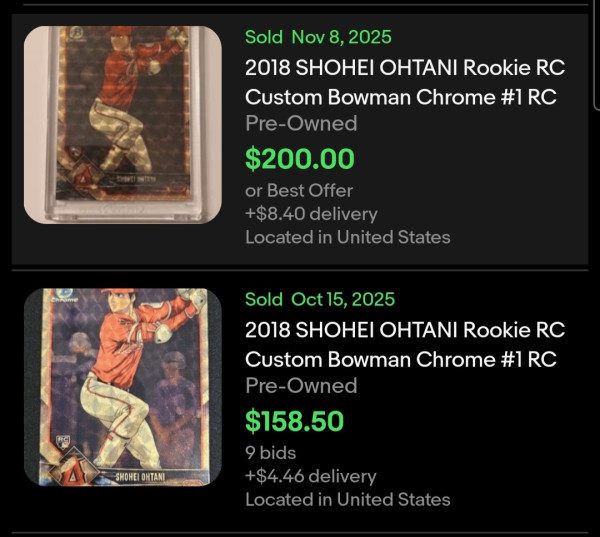The image size is (600, 537).
Task: Open the Ohtani listing sold Nov 8
Action: pyautogui.click(x=404, y=83)
